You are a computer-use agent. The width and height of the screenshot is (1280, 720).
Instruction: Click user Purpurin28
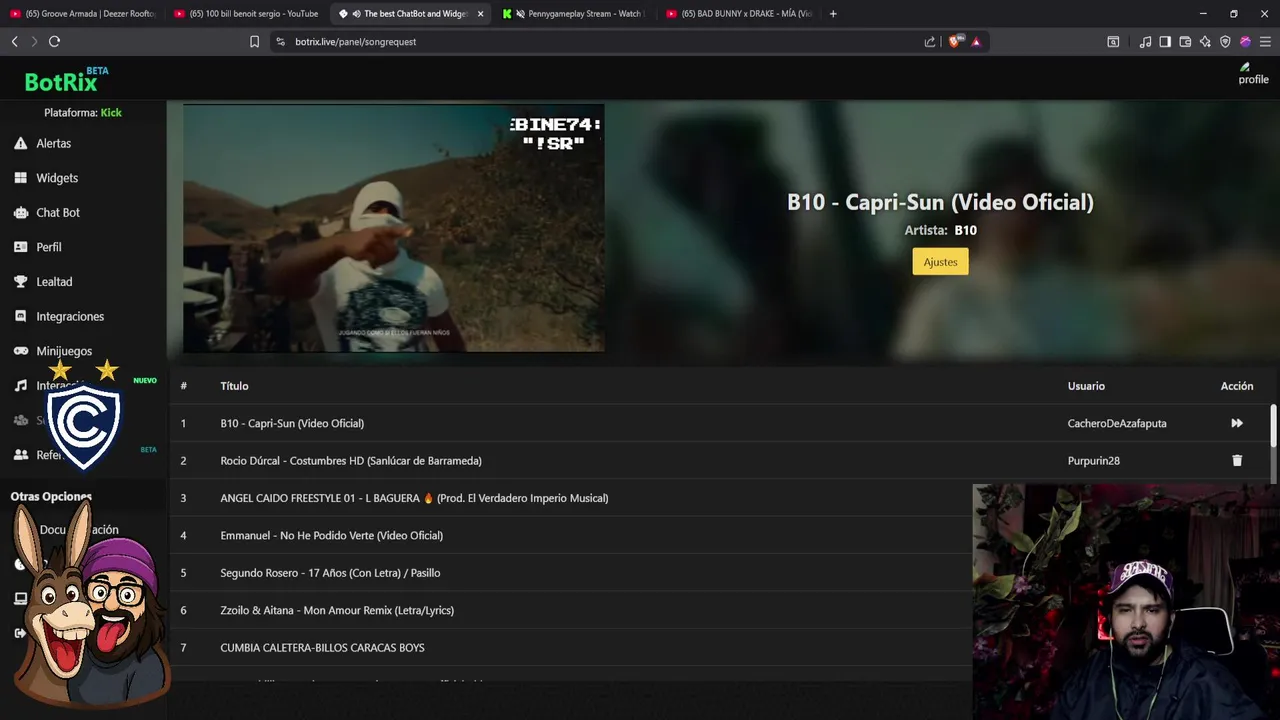1094,461
